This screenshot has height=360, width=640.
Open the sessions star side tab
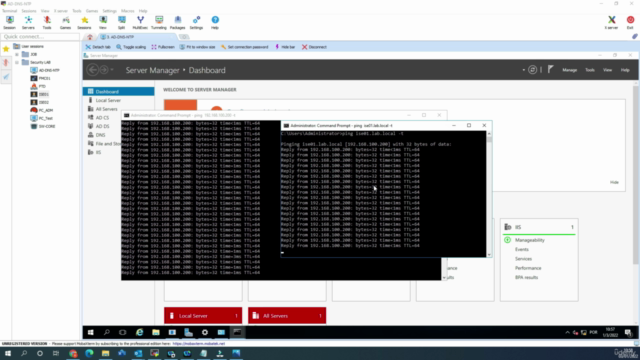tap(6, 49)
